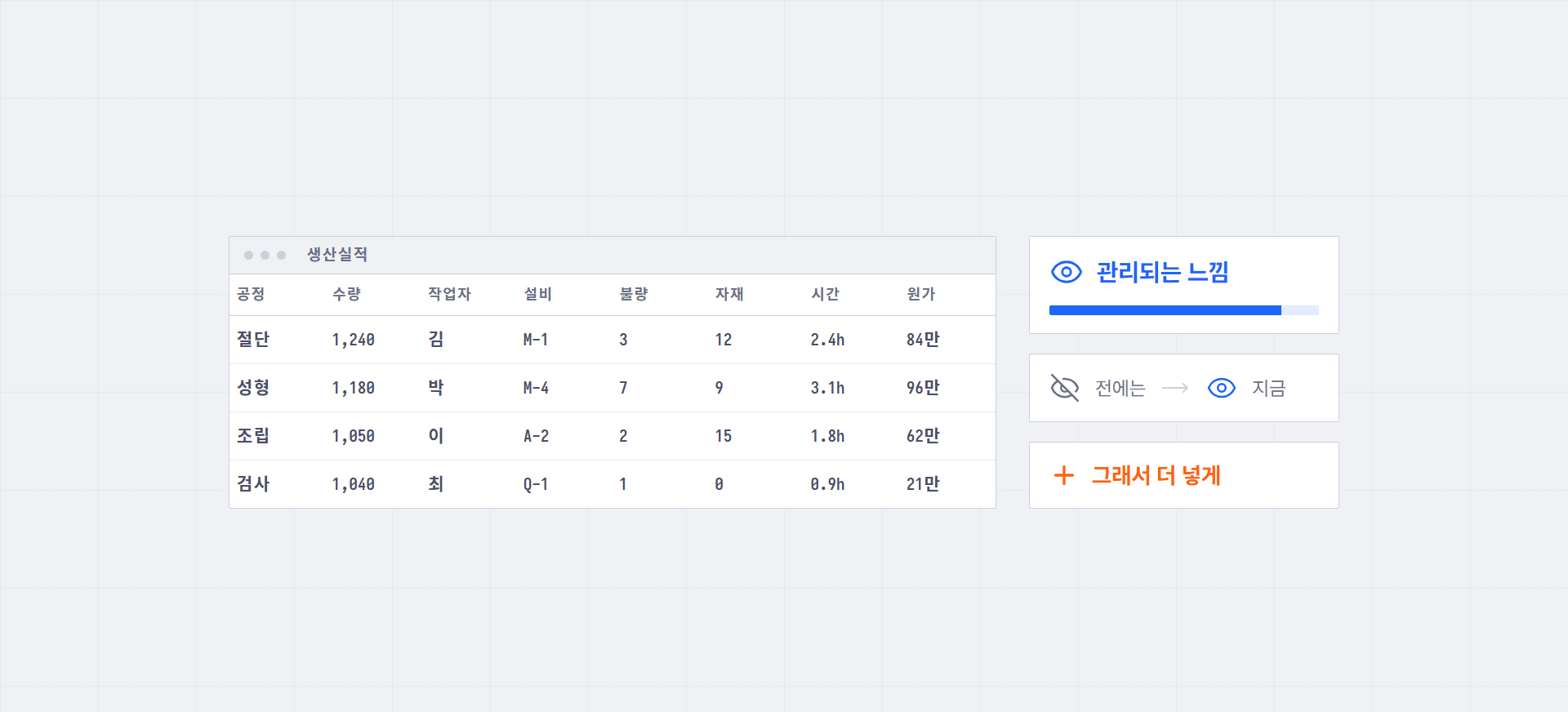The width and height of the screenshot is (1568, 712).
Task: Click the 설비 column header
Action: (537, 294)
